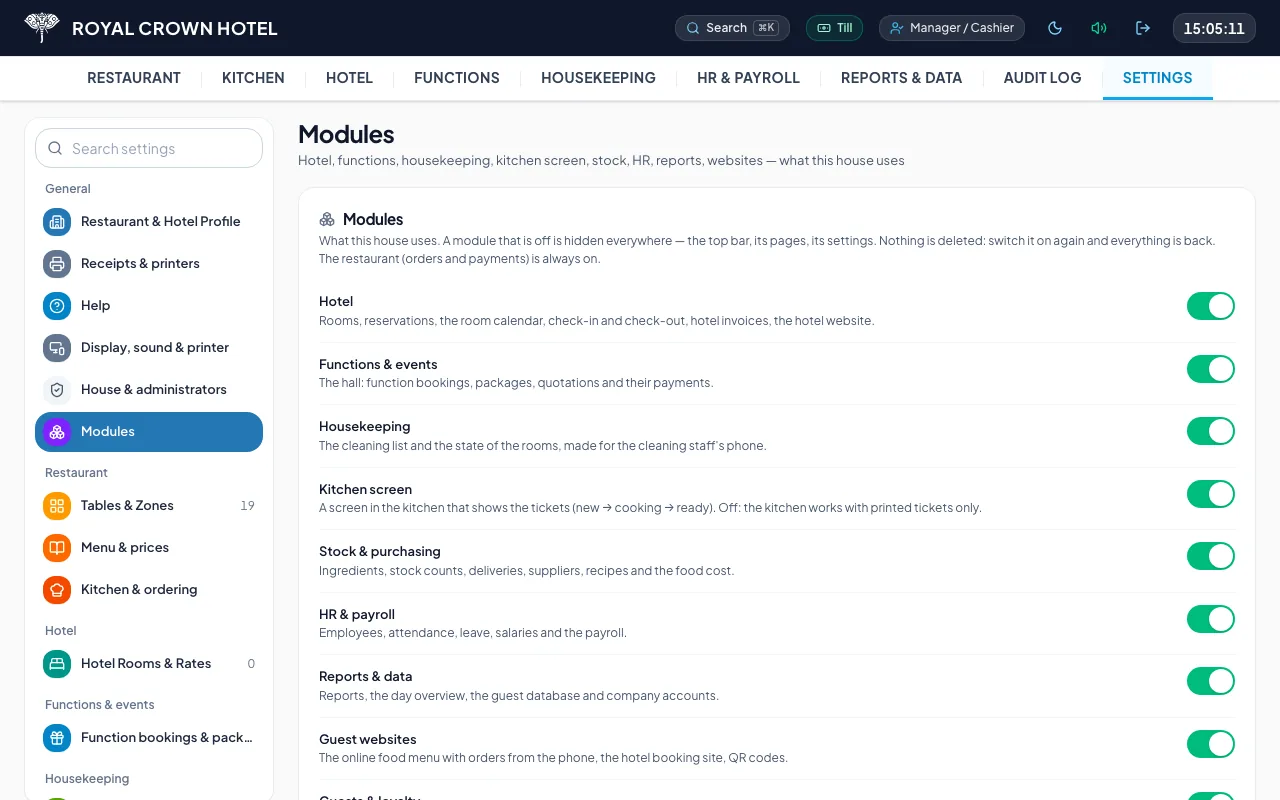The width and height of the screenshot is (1280, 800).
Task: Click the Menu & prices book icon
Action: coord(57,548)
